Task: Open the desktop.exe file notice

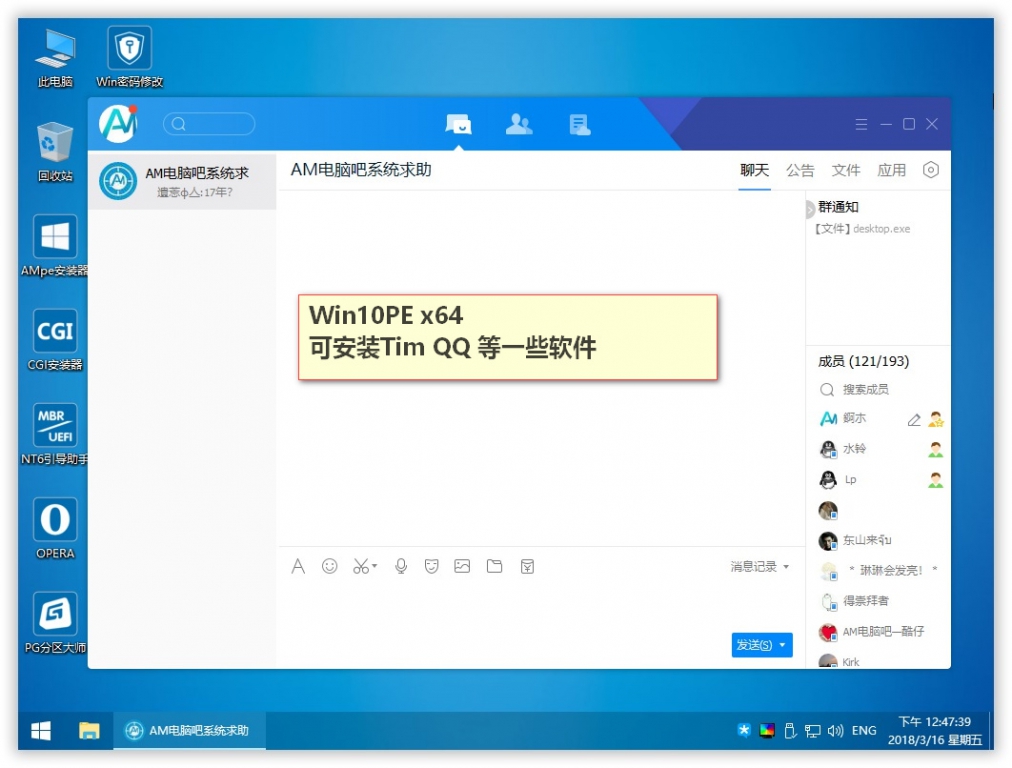Action: click(862, 228)
